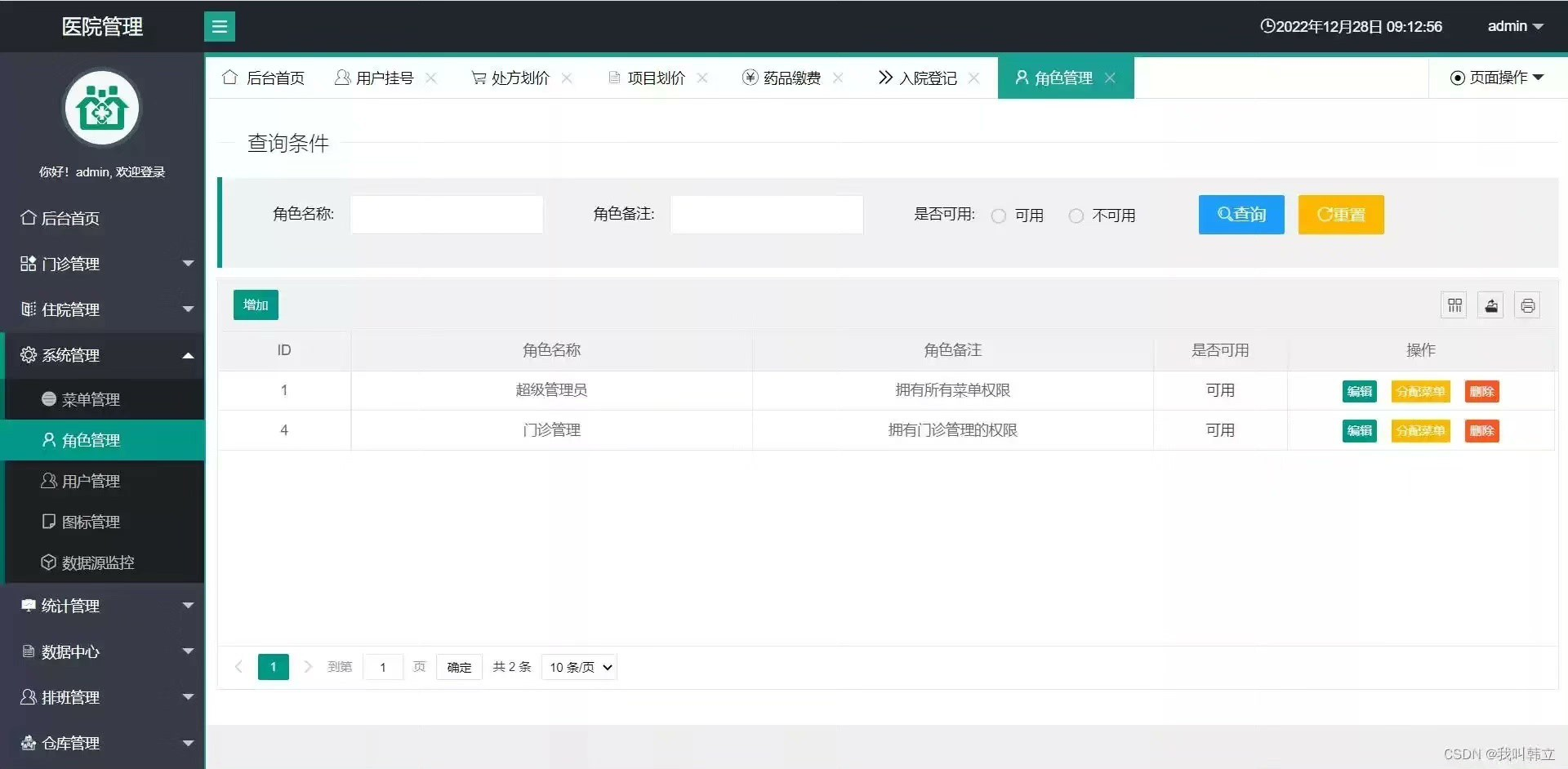Close the 药品缴费 tab
The height and width of the screenshot is (769, 1568).
(x=838, y=78)
